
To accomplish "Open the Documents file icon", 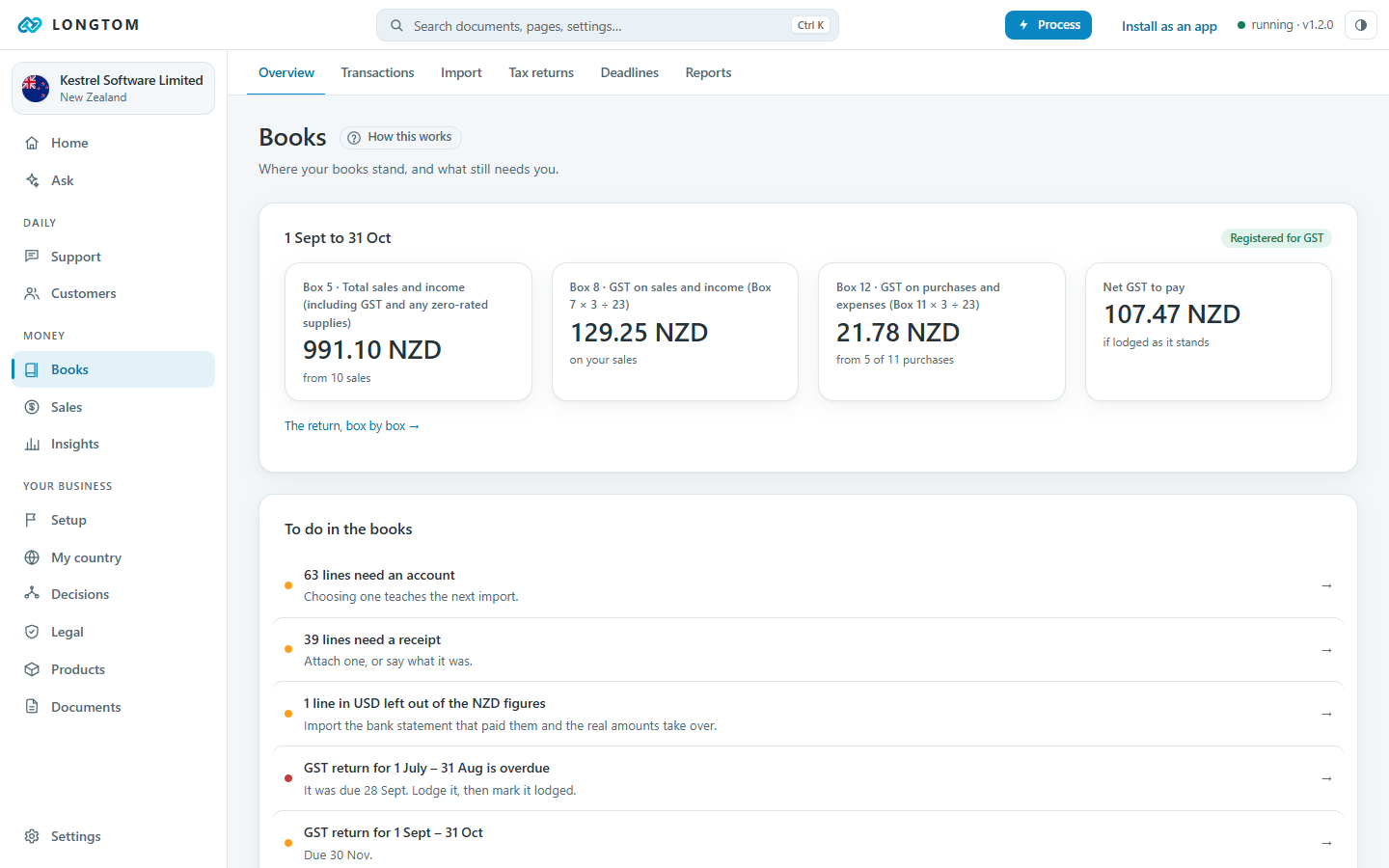I will coord(32,707).
